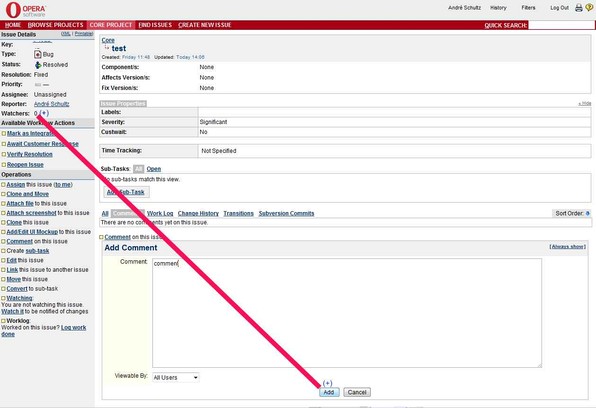The width and height of the screenshot is (596, 408).
Task: Switch to the Transitions tab
Action: click(238, 214)
